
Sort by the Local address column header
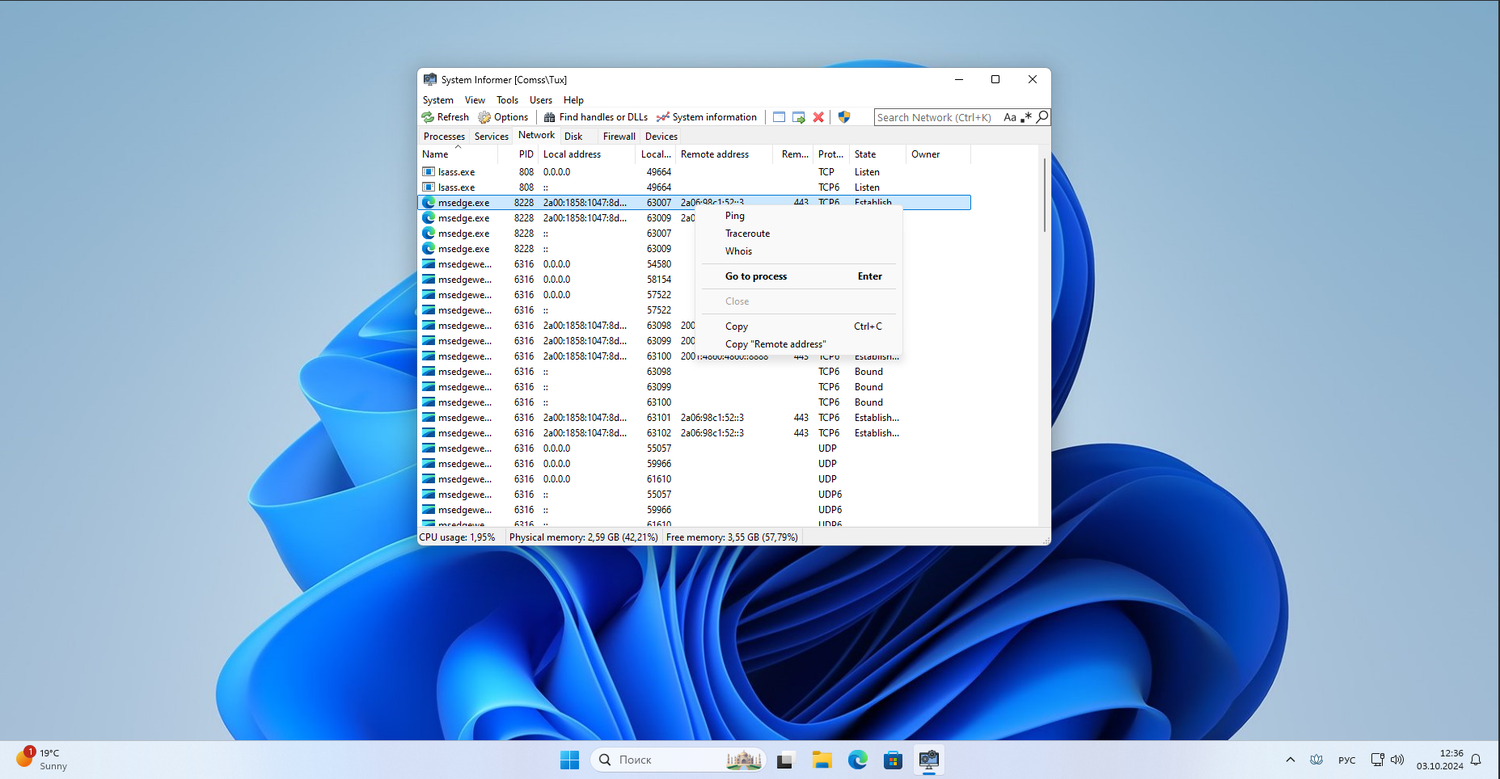click(x=572, y=154)
